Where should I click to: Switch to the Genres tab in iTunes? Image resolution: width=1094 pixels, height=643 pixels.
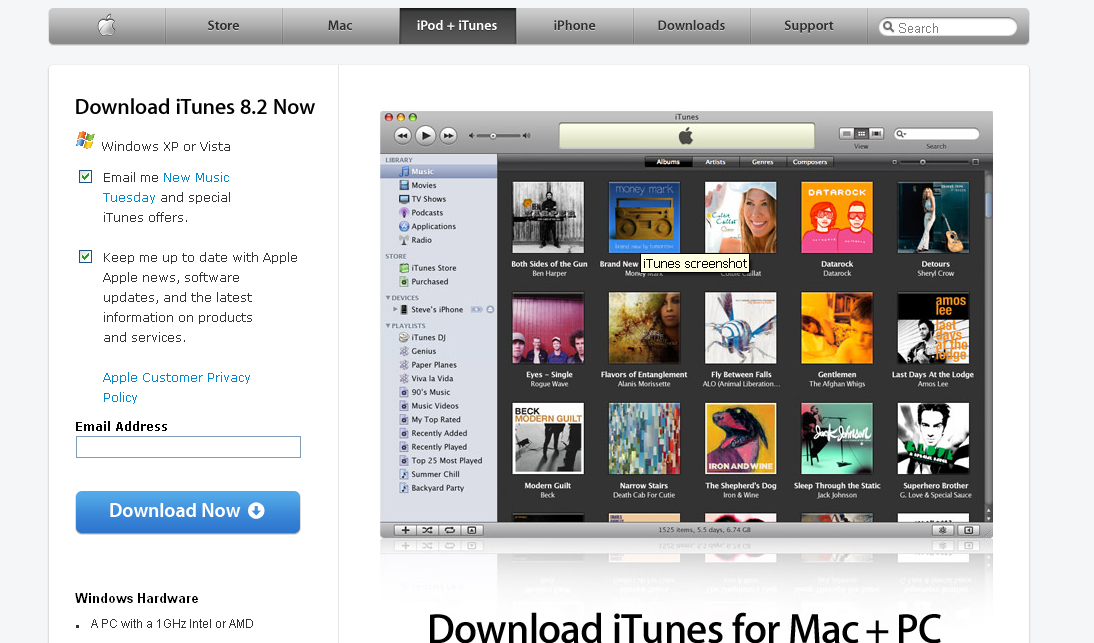coord(763,162)
